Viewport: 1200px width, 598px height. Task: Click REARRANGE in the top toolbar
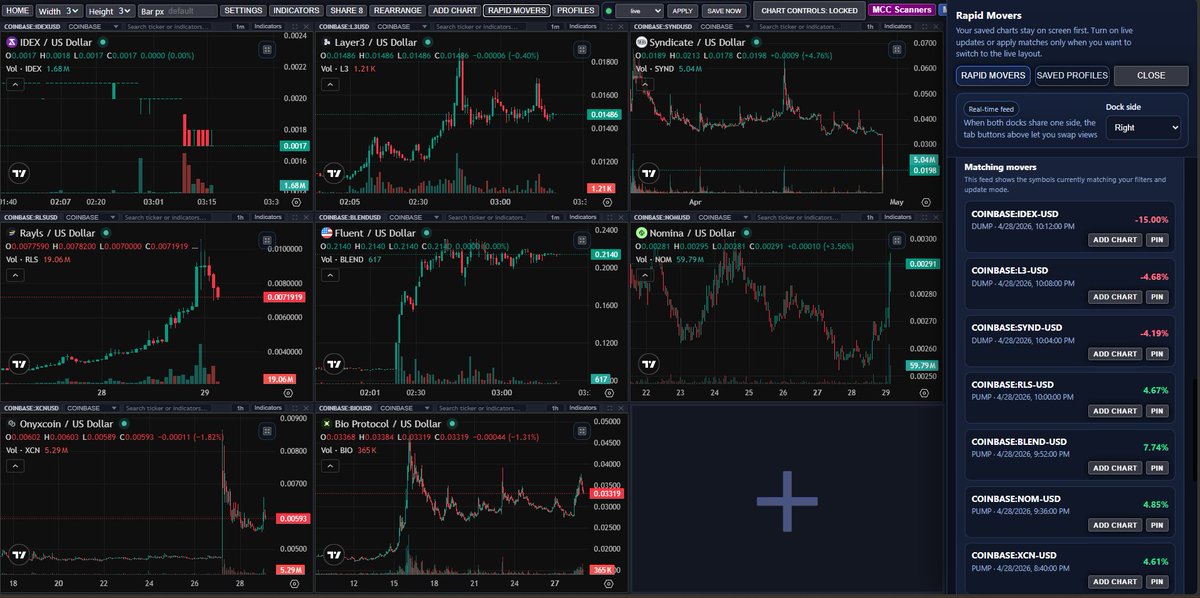[x=397, y=10]
